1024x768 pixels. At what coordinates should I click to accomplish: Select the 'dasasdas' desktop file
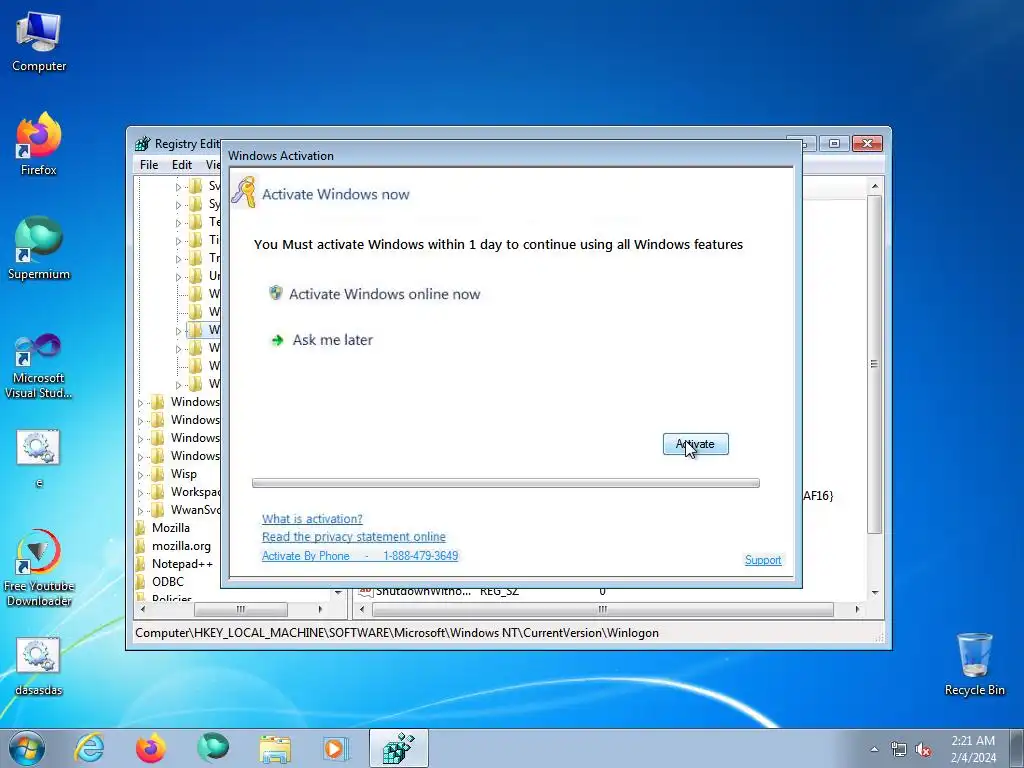click(39, 666)
